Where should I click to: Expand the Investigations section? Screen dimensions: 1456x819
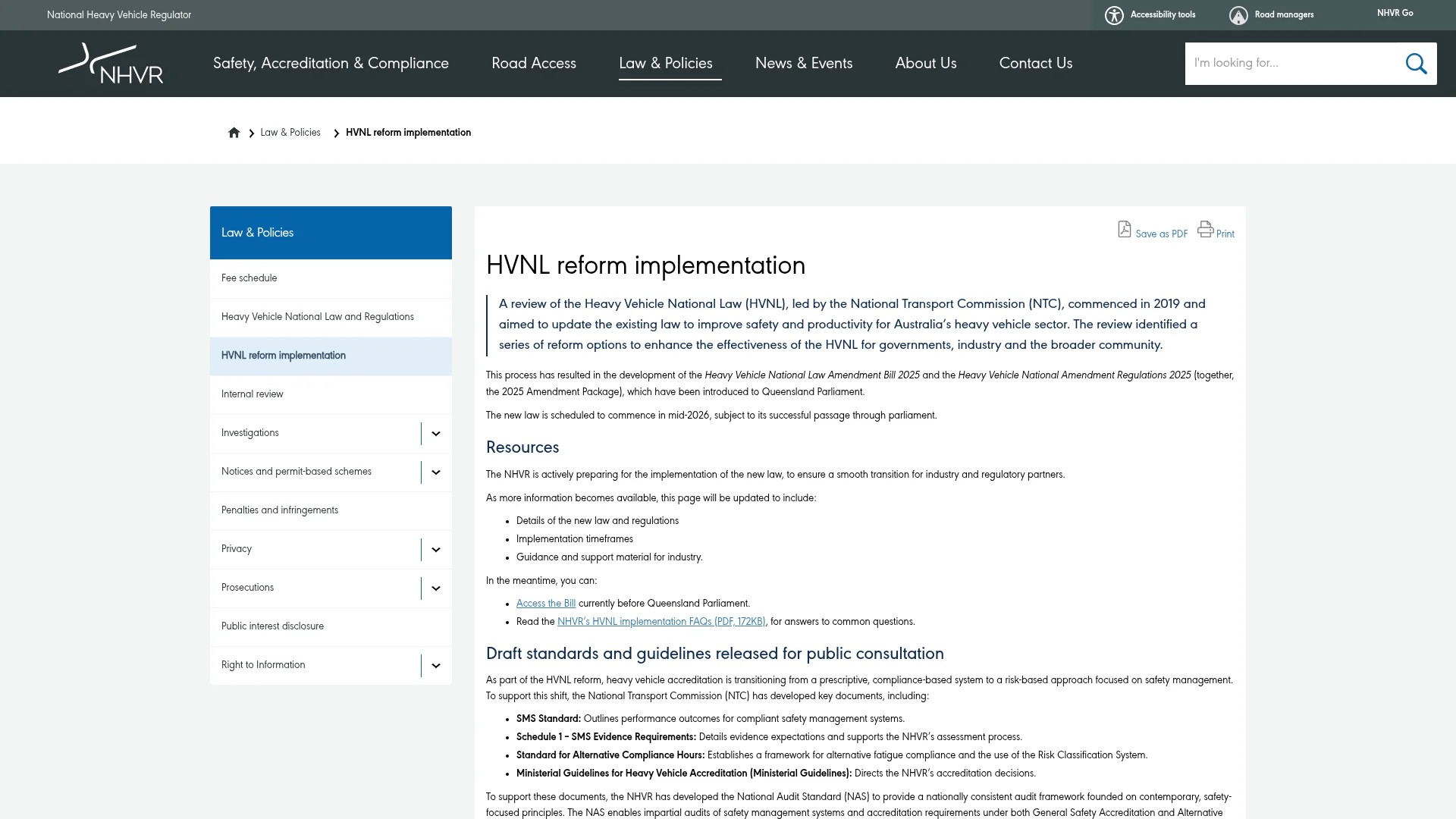coord(435,433)
